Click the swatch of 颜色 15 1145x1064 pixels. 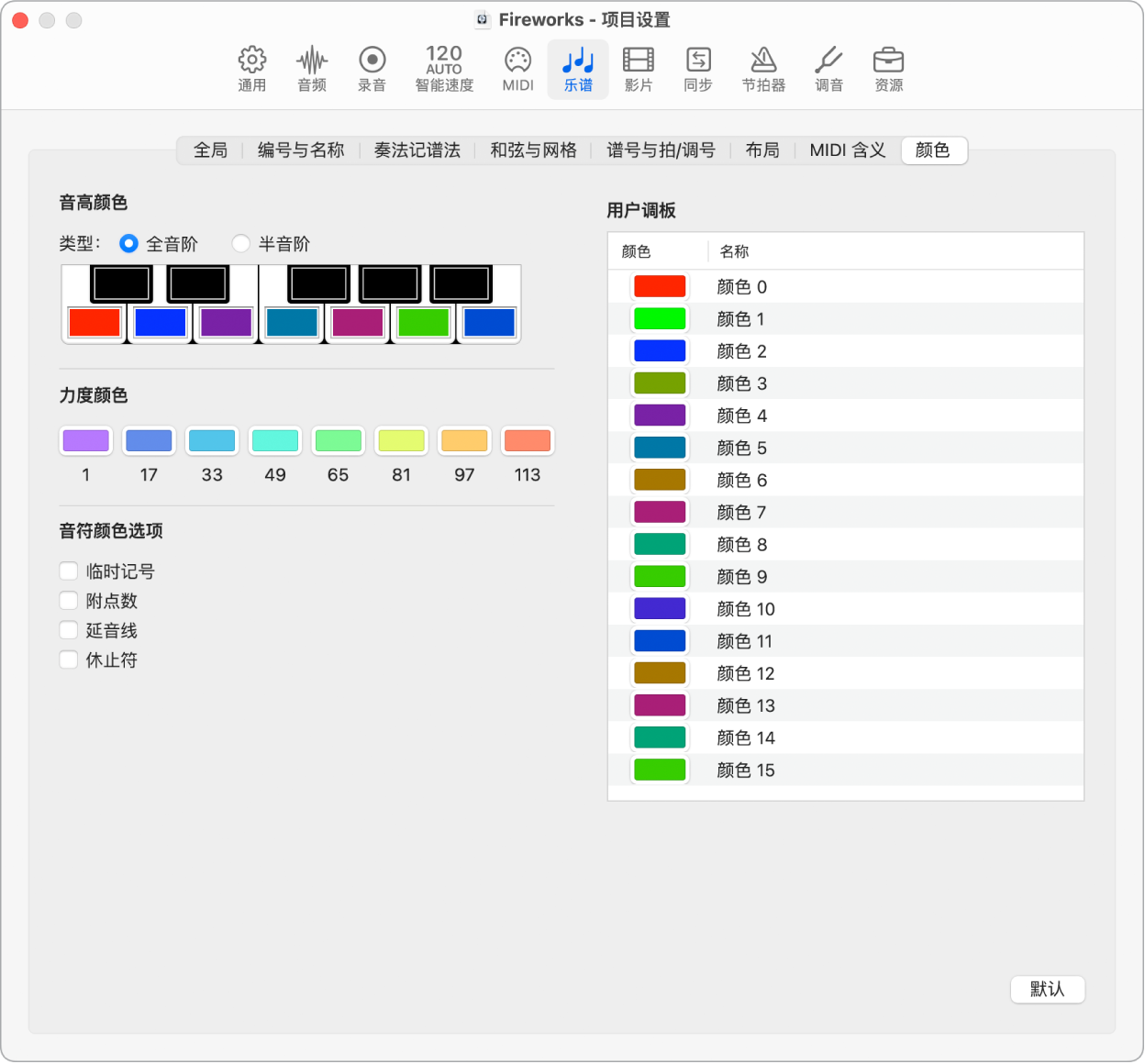(660, 770)
